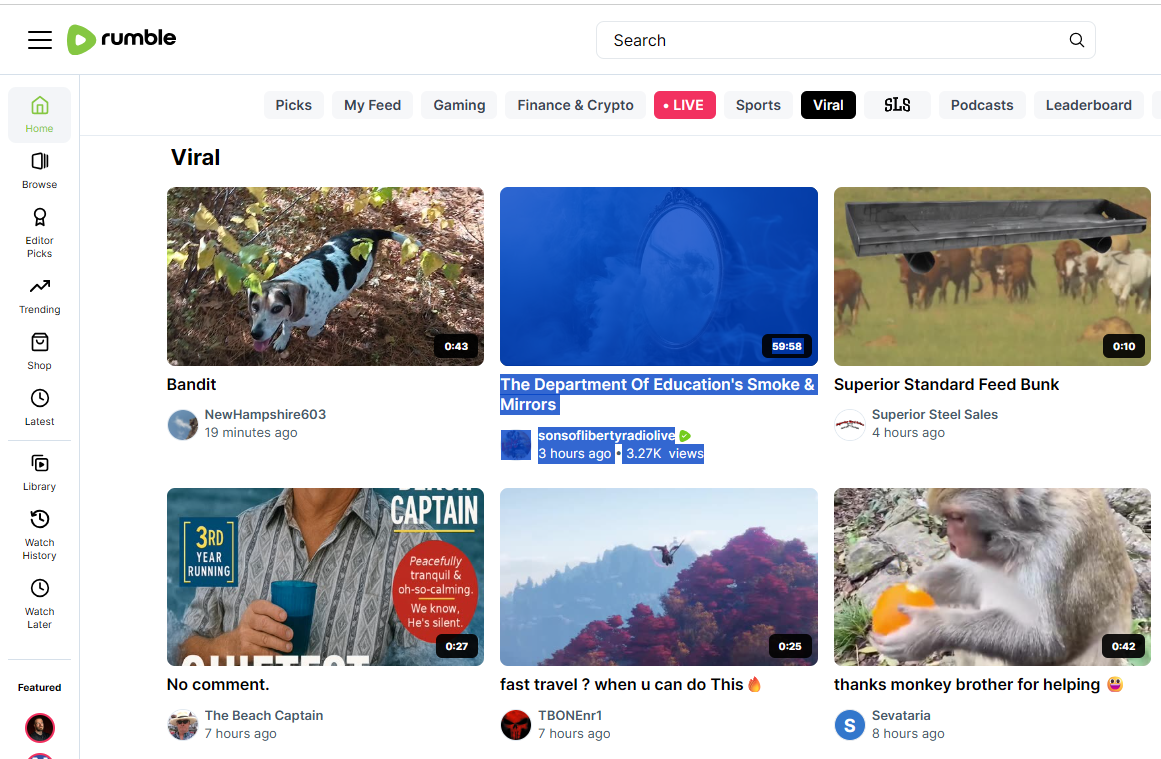The height and width of the screenshot is (759, 1161).
Task: Click the search magnifier icon
Action: point(1076,40)
